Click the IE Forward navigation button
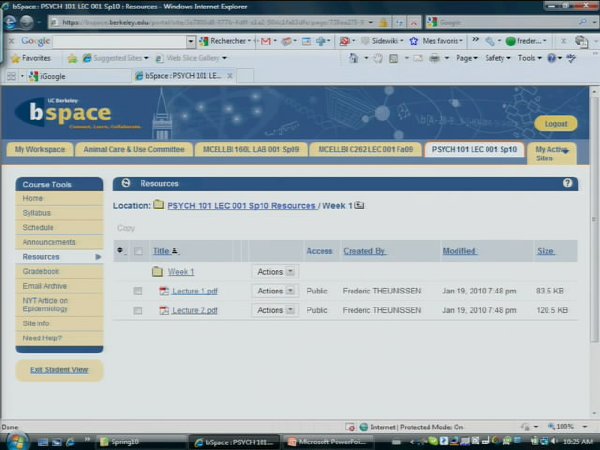 coord(26,22)
